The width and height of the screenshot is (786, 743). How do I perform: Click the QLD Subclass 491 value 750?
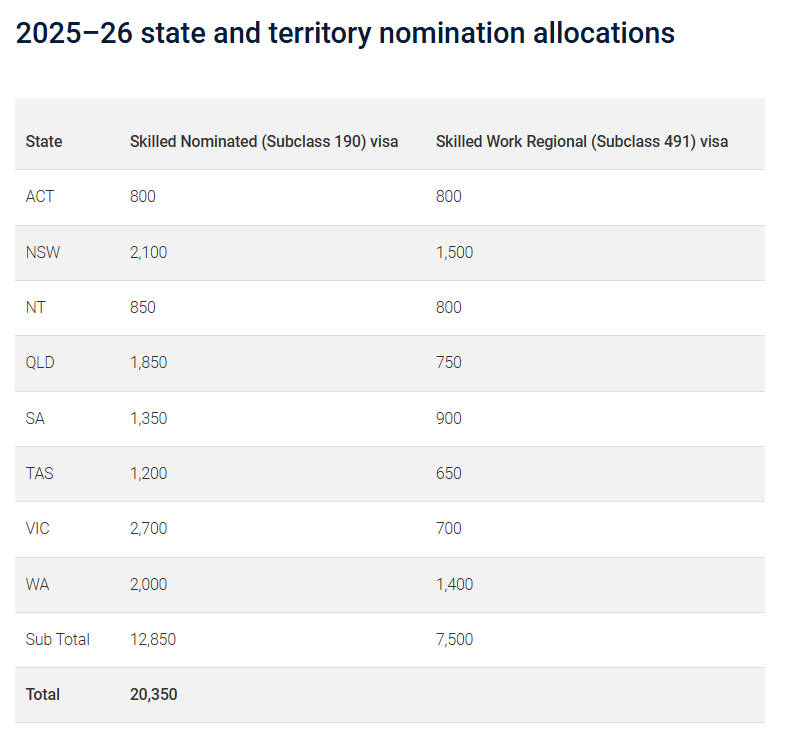449,362
